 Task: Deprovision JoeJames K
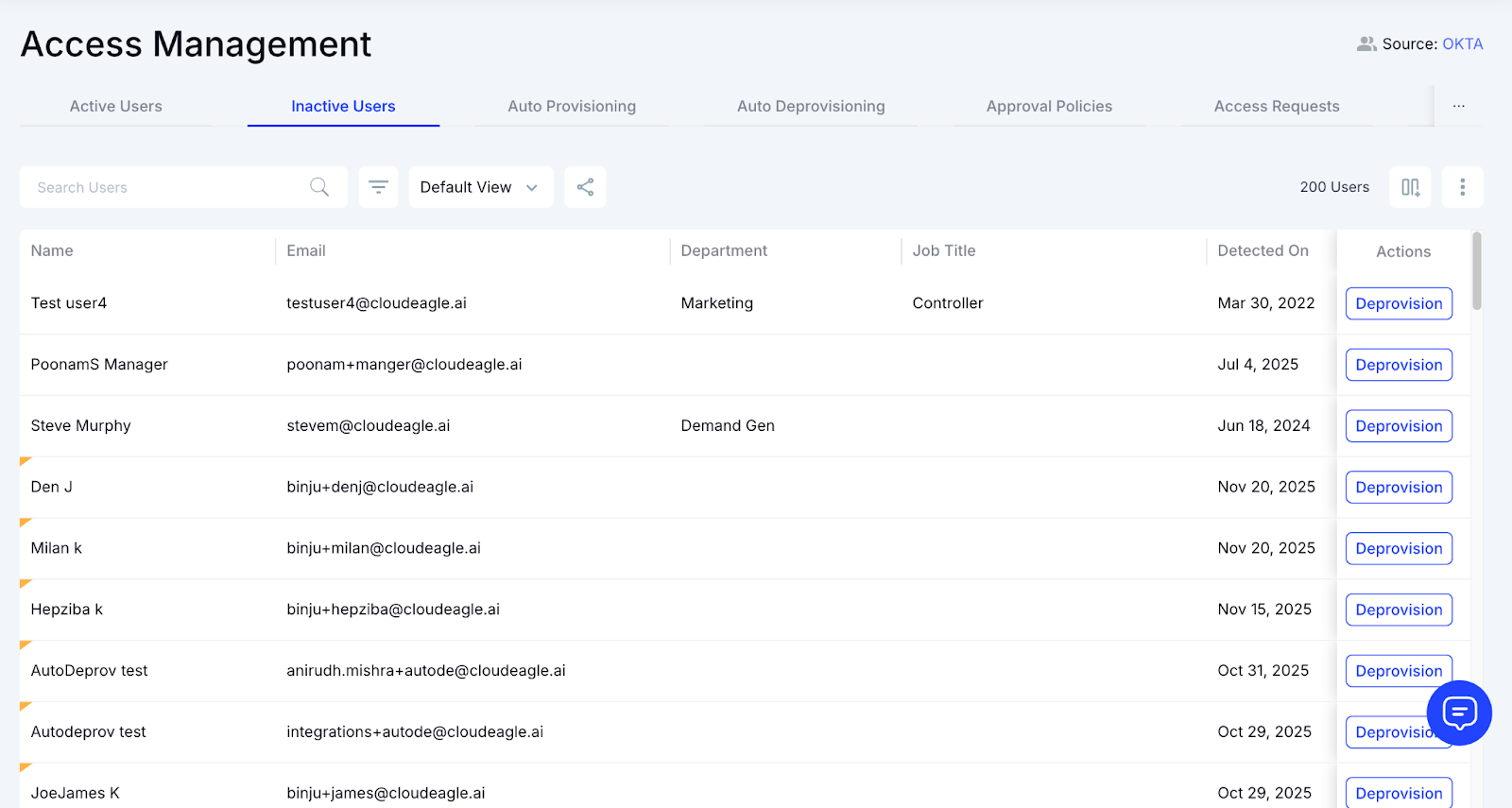pyautogui.click(x=1399, y=793)
